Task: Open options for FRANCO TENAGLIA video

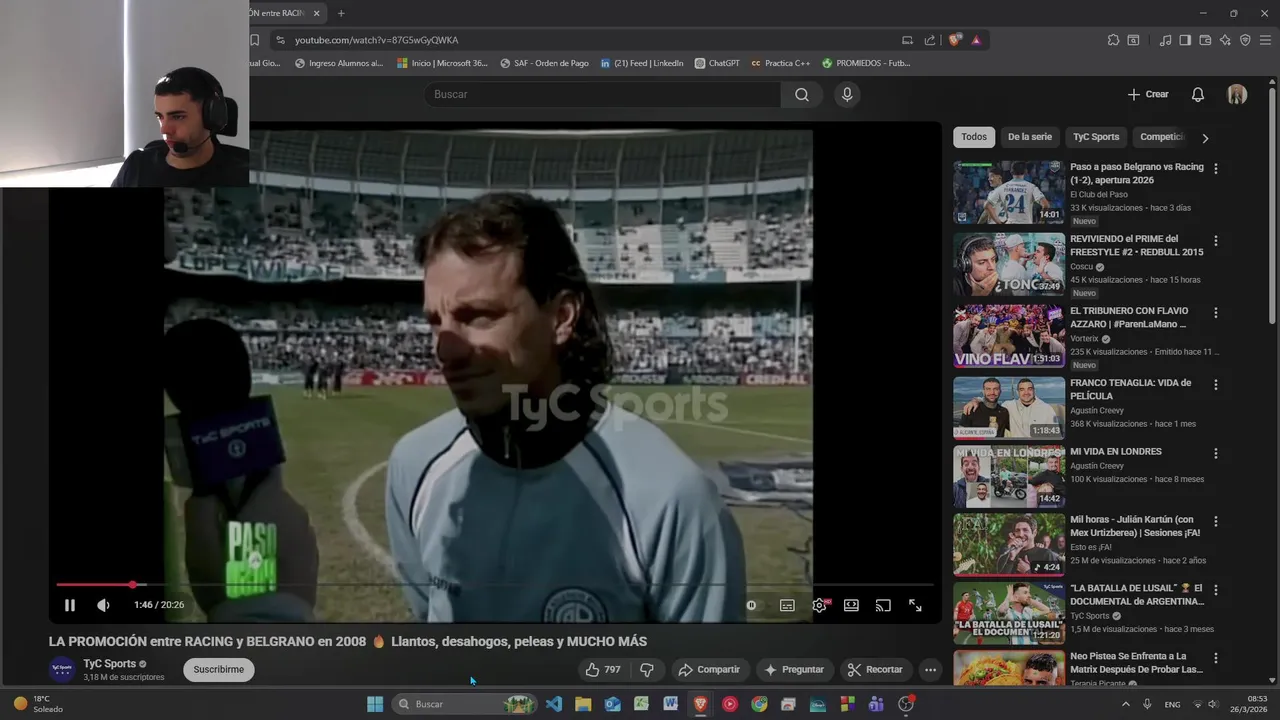Action: click(x=1216, y=385)
